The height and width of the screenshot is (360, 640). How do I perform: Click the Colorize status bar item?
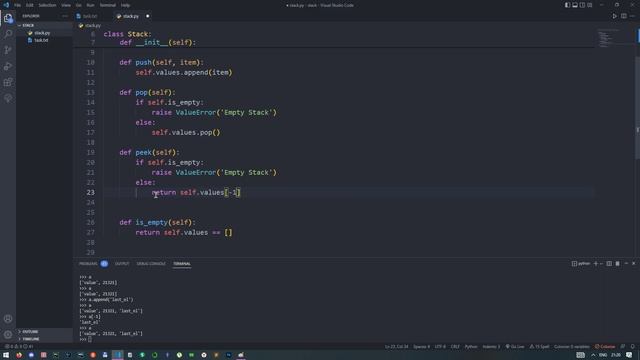coord(604,347)
